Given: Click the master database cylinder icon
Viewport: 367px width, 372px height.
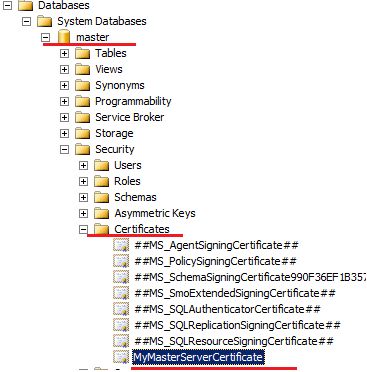Looking at the screenshot, I should pyautogui.click(x=64, y=37).
